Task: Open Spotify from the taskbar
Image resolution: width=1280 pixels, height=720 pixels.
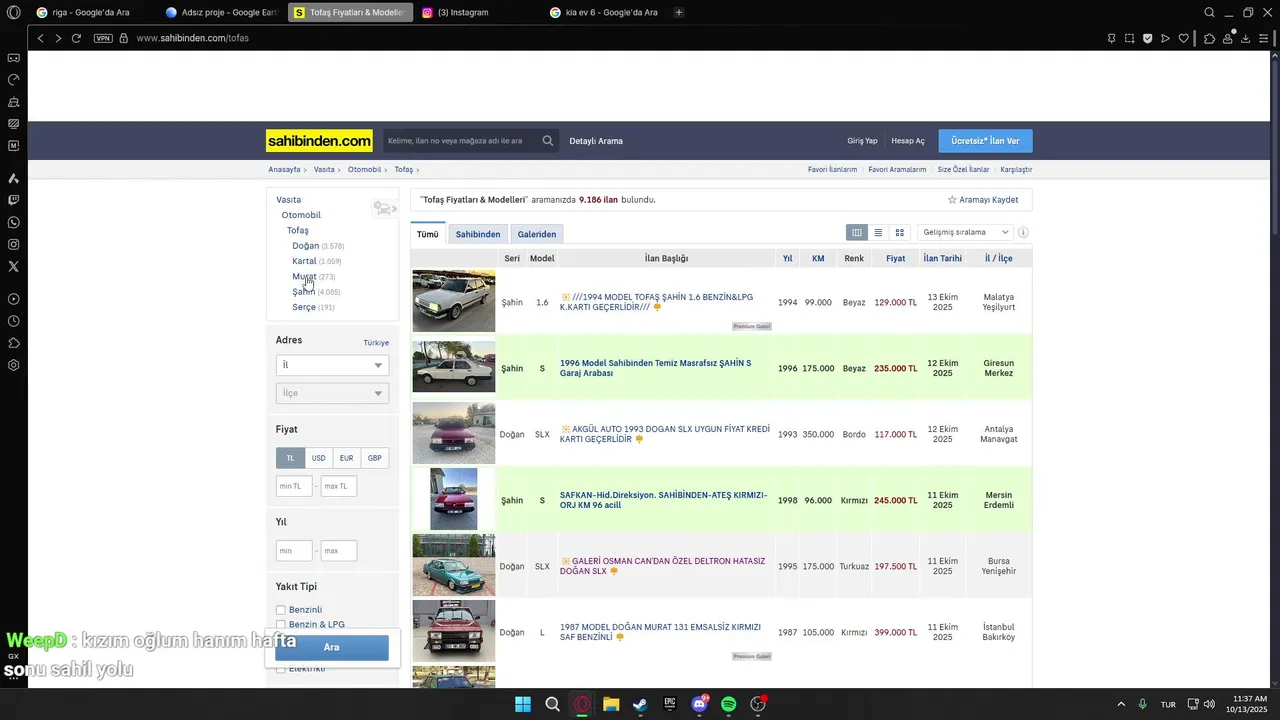Action: pyautogui.click(x=729, y=704)
